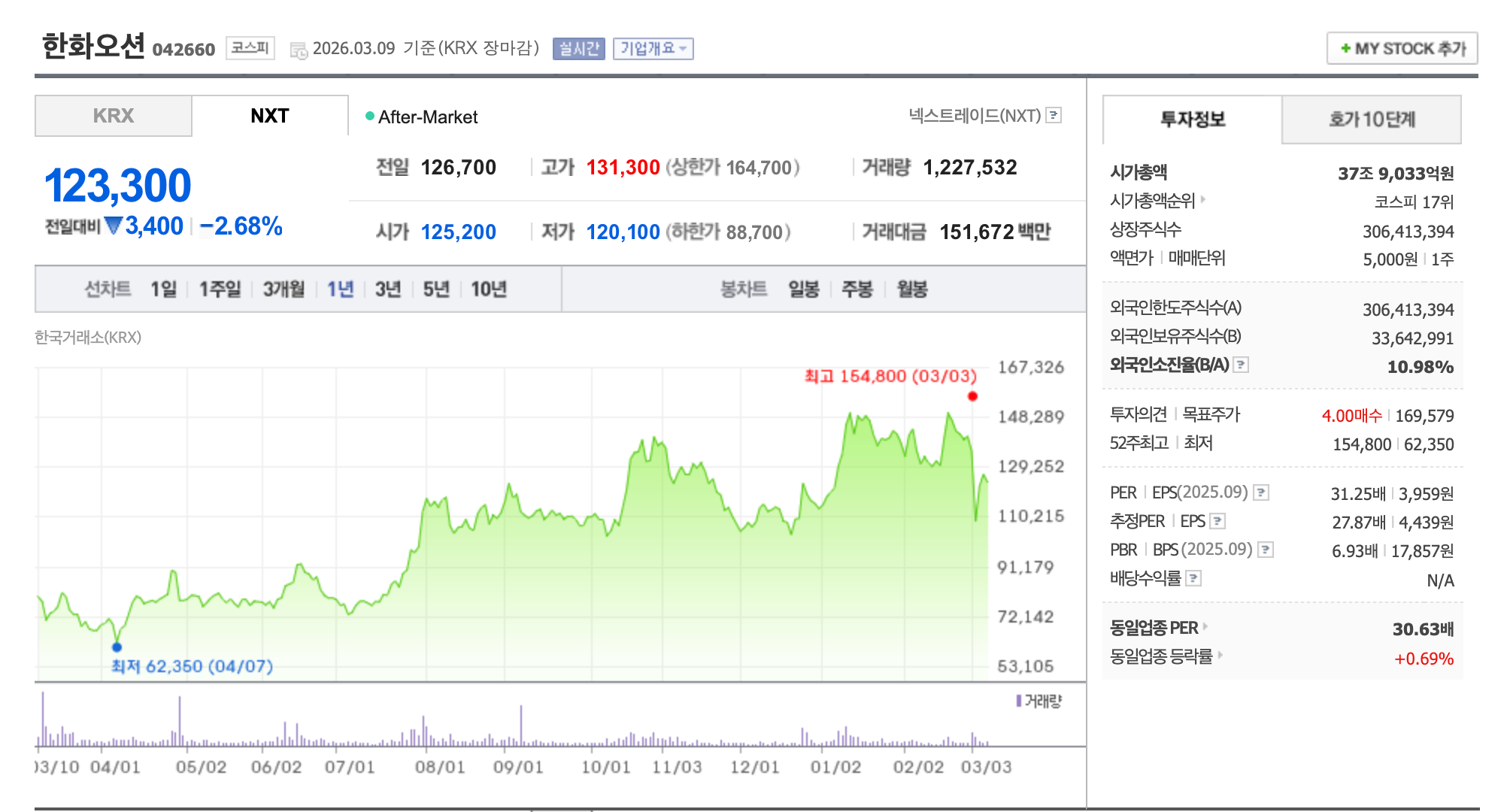Click the blue 최저 marker dot on chart

pos(117,647)
